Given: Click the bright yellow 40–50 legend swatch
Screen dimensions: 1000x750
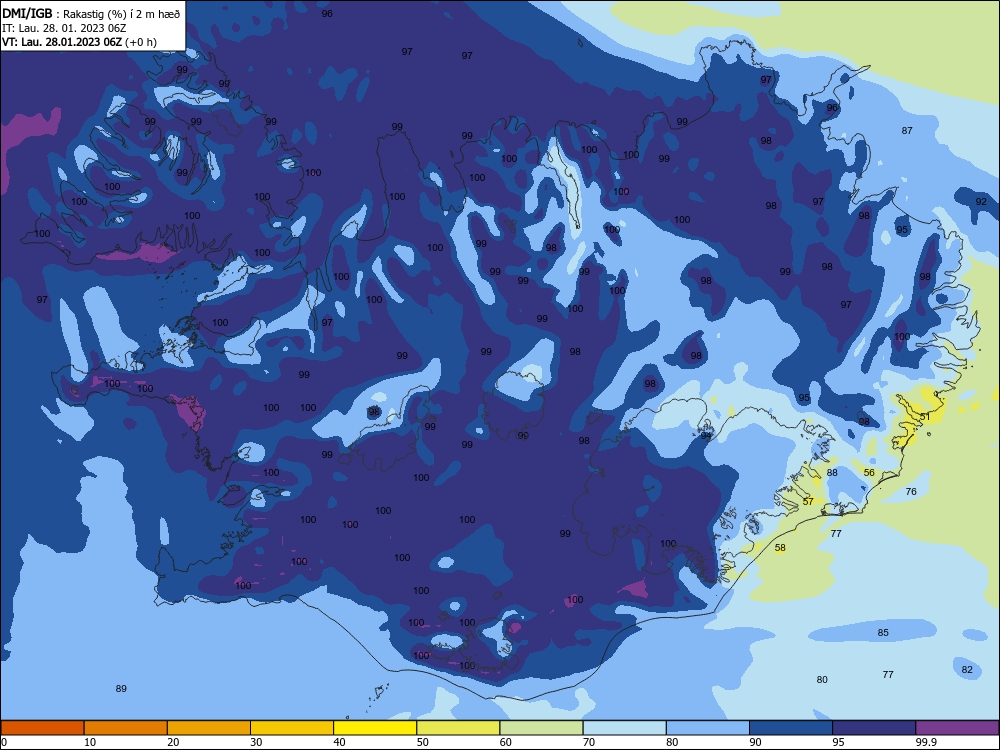Looking at the screenshot, I should (x=375, y=728).
